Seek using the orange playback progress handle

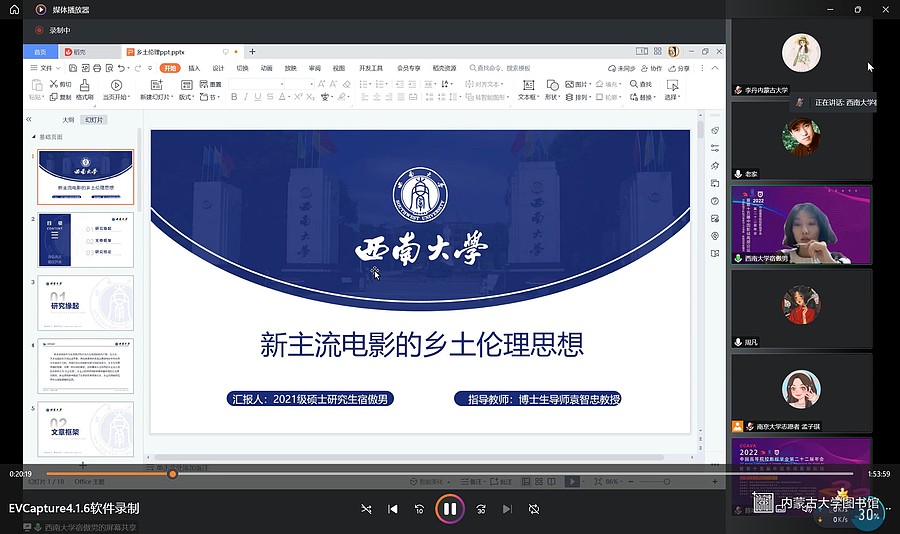coord(172,474)
